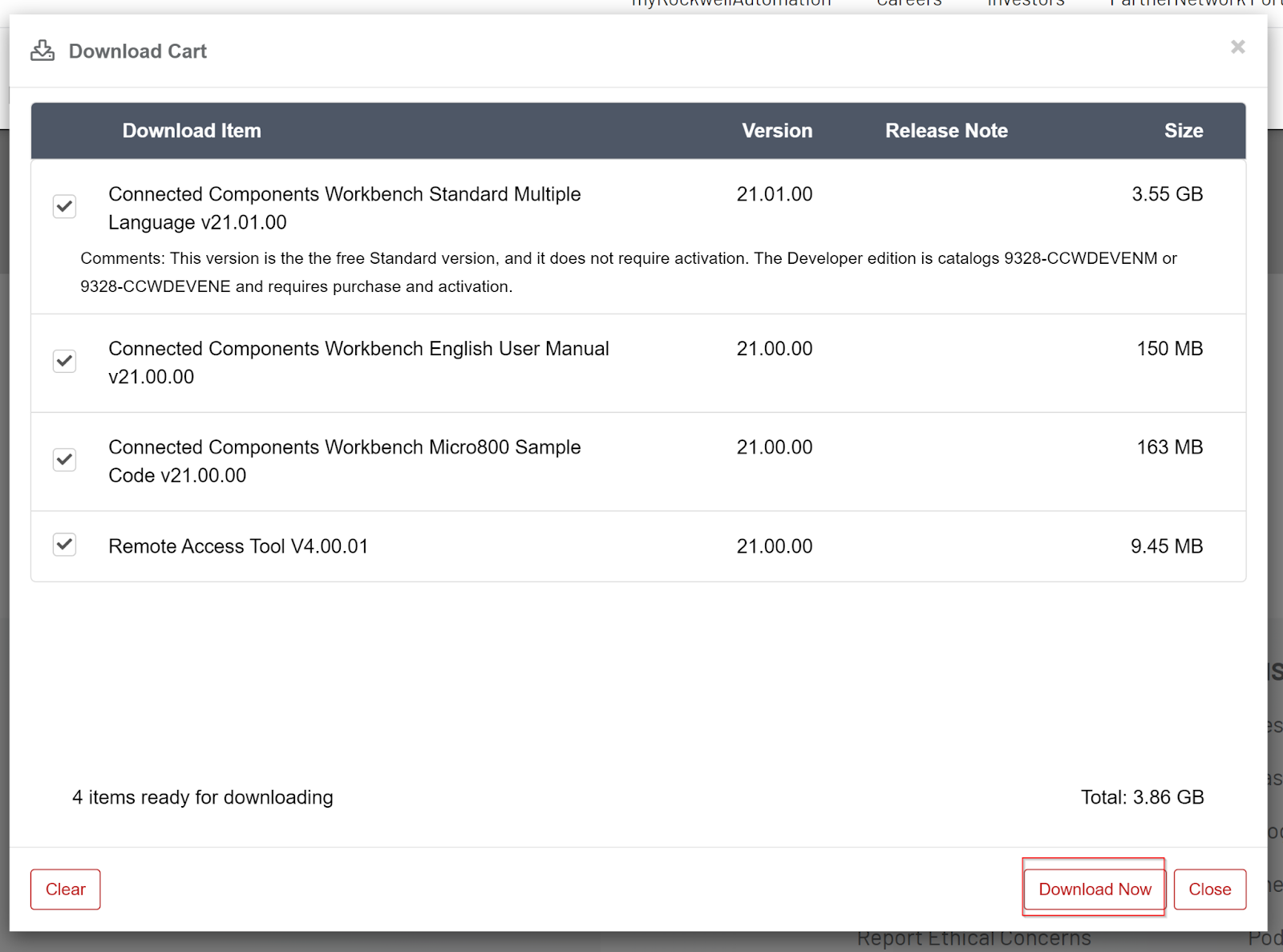Screen dimensions: 1283x952
Task: Select the 9.45 MB size value
Action: [x=1167, y=546]
